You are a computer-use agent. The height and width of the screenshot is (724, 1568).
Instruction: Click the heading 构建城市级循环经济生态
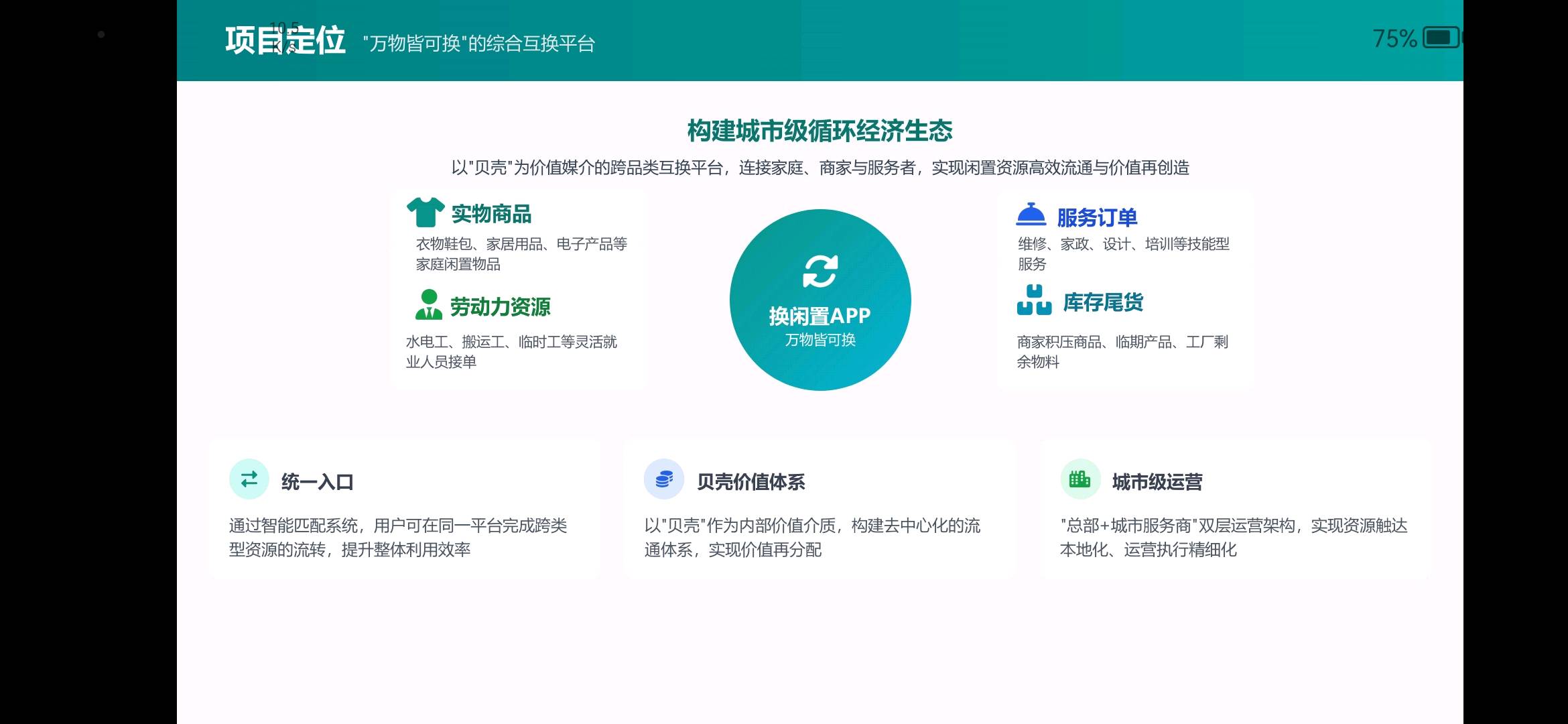coord(820,130)
